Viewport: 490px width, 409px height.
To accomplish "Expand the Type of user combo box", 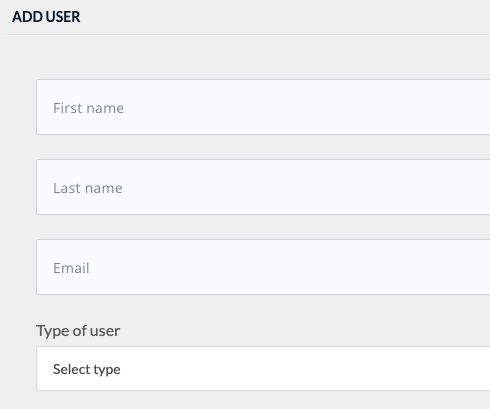I will pyautogui.click(x=263, y=369).
